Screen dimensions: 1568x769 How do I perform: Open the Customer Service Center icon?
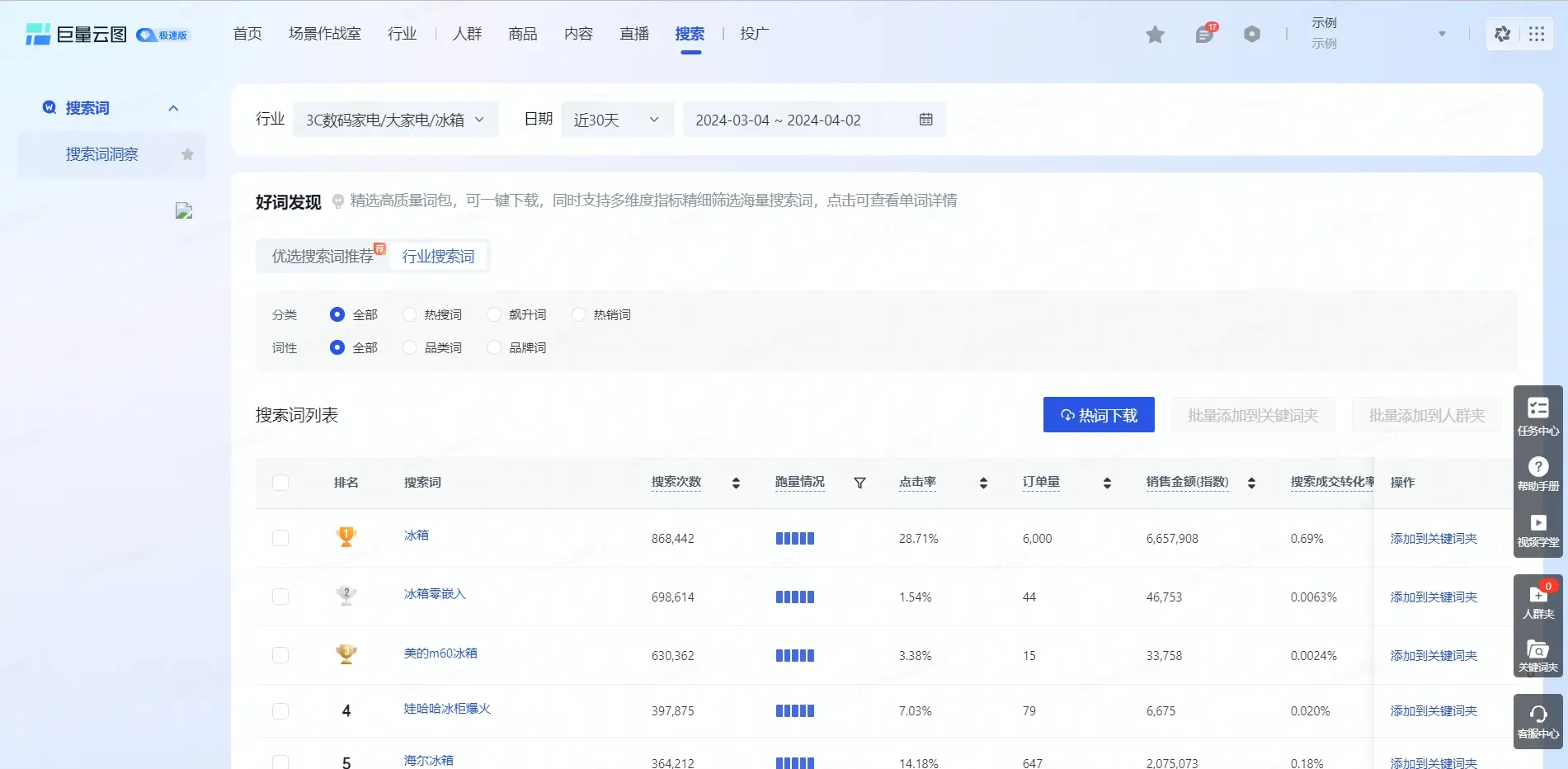(x=1538, y=720)
